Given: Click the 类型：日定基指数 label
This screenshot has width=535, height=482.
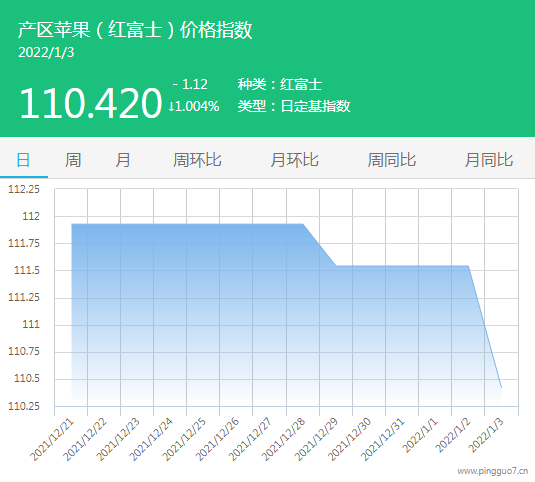Looking at the screenshot, I should (294, 106).
